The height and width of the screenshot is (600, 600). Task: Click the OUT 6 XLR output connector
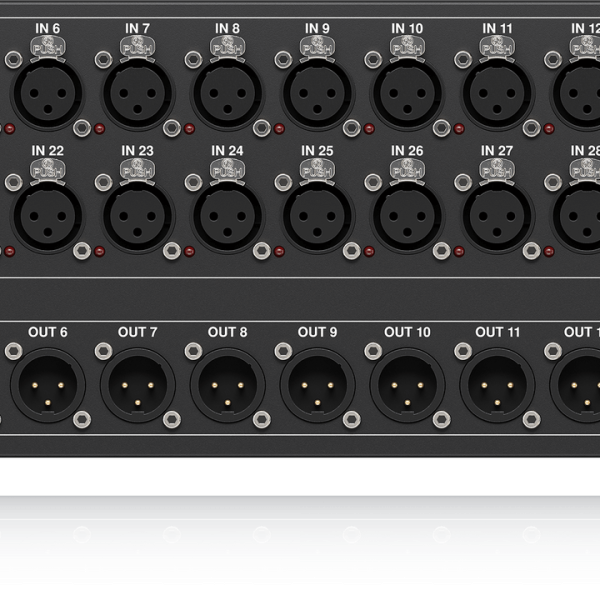[48, 385]
